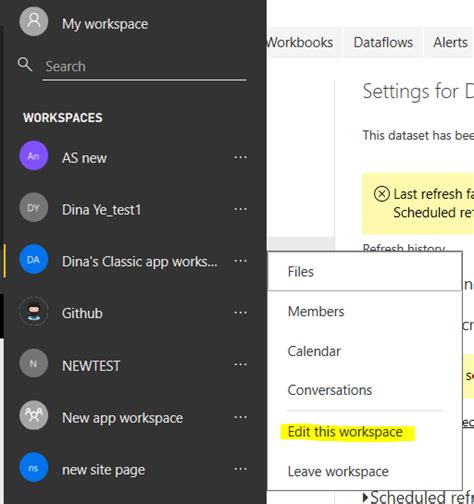
Task: Select the Dina Ye_test1 avatar icon
Action: (33, 208)
